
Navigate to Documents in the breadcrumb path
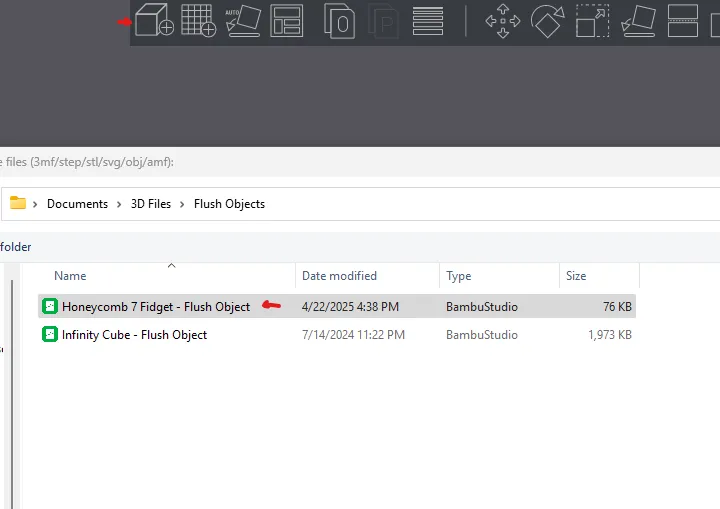(77, 204)
